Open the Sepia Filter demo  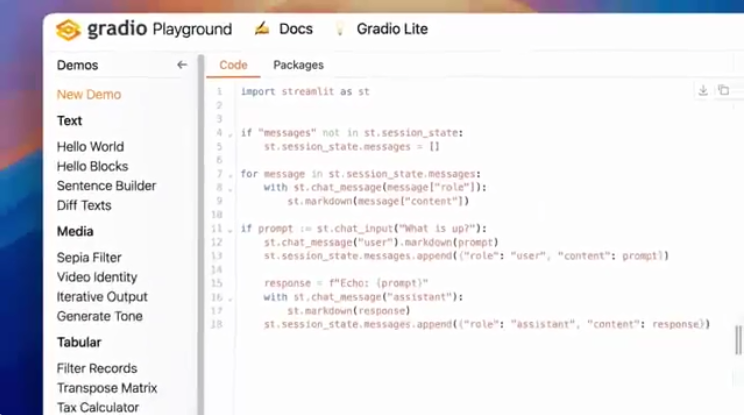pyautogui.click(x=89, y=258)
